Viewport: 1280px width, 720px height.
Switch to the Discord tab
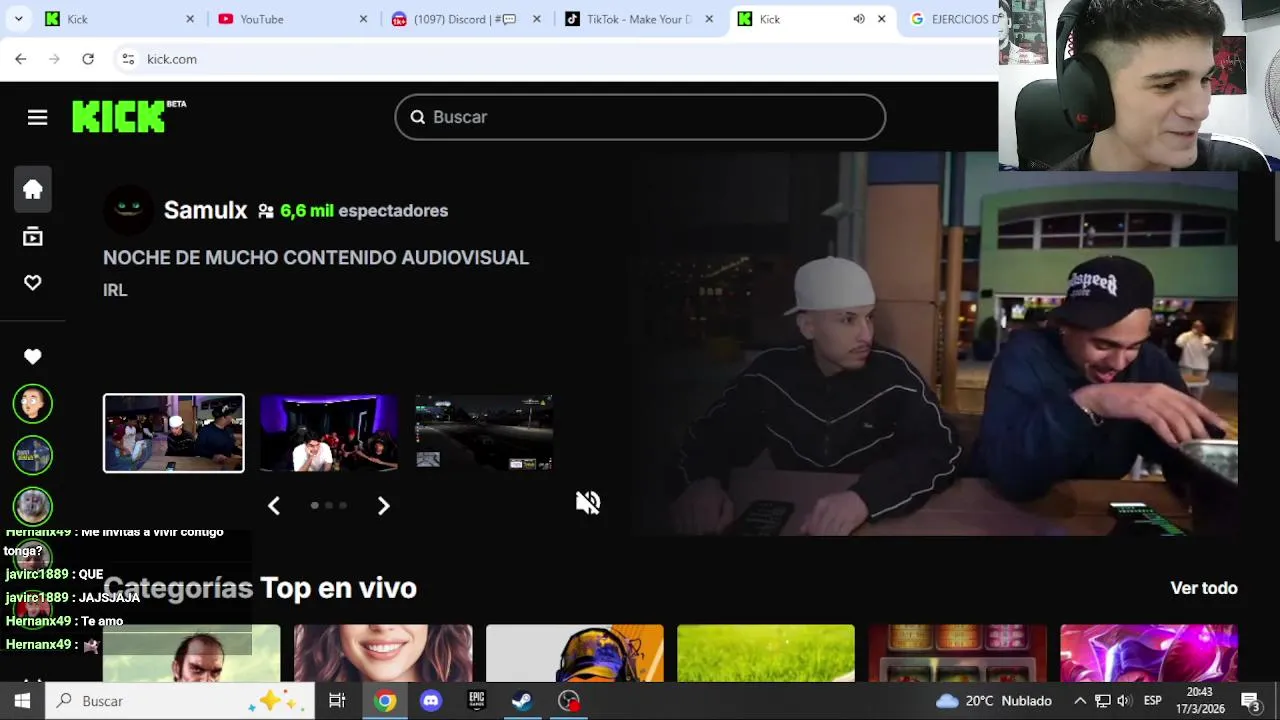(x=465, y=19)
